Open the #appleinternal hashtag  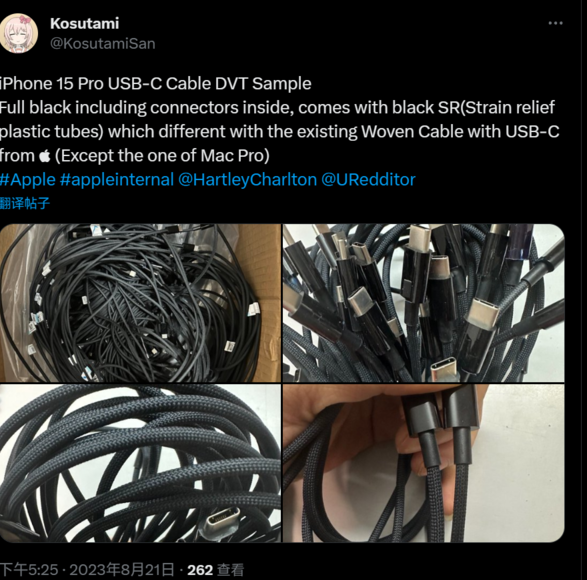[117, 180]
